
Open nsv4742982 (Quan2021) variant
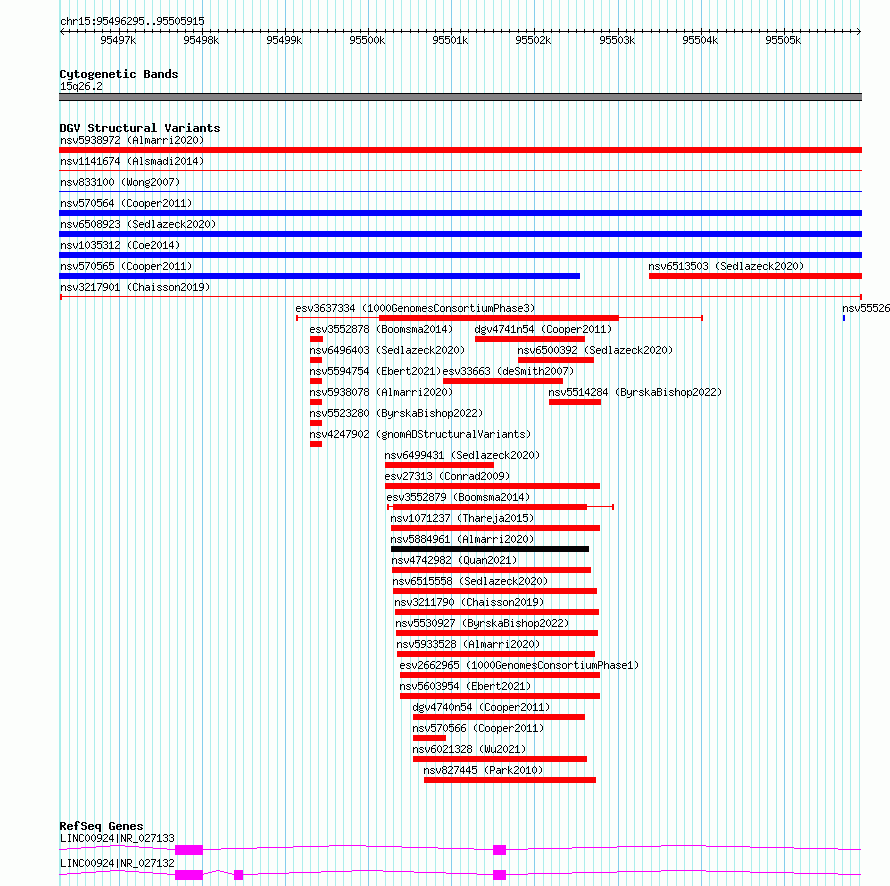click(x=454, y=560)
